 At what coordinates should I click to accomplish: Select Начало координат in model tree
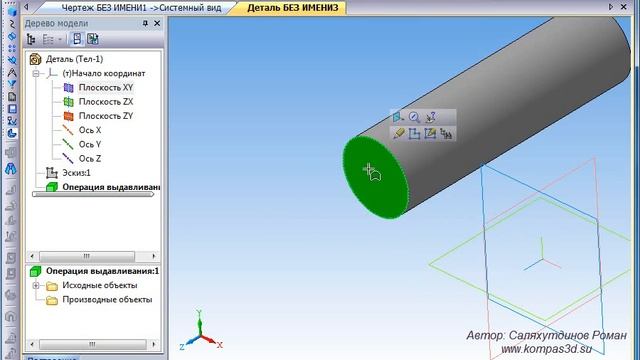[104, 73]
